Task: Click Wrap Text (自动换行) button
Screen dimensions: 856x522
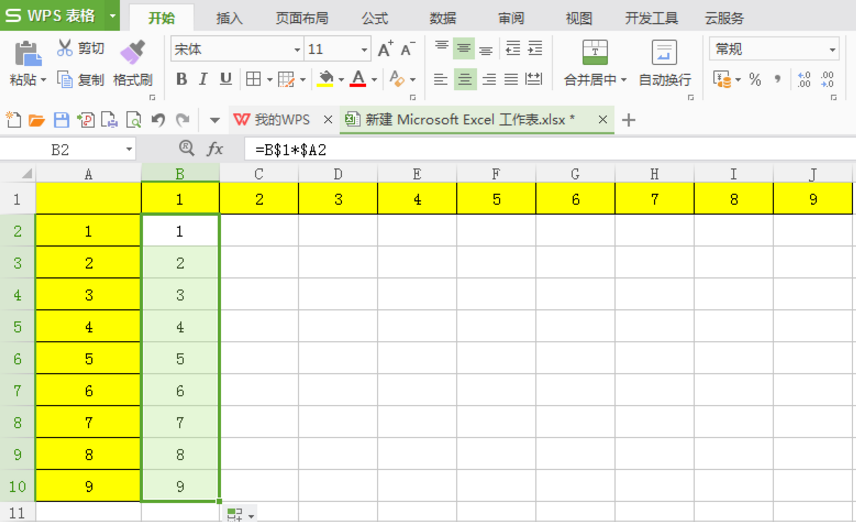Action: pyautogui.click(x=664, y=63)
